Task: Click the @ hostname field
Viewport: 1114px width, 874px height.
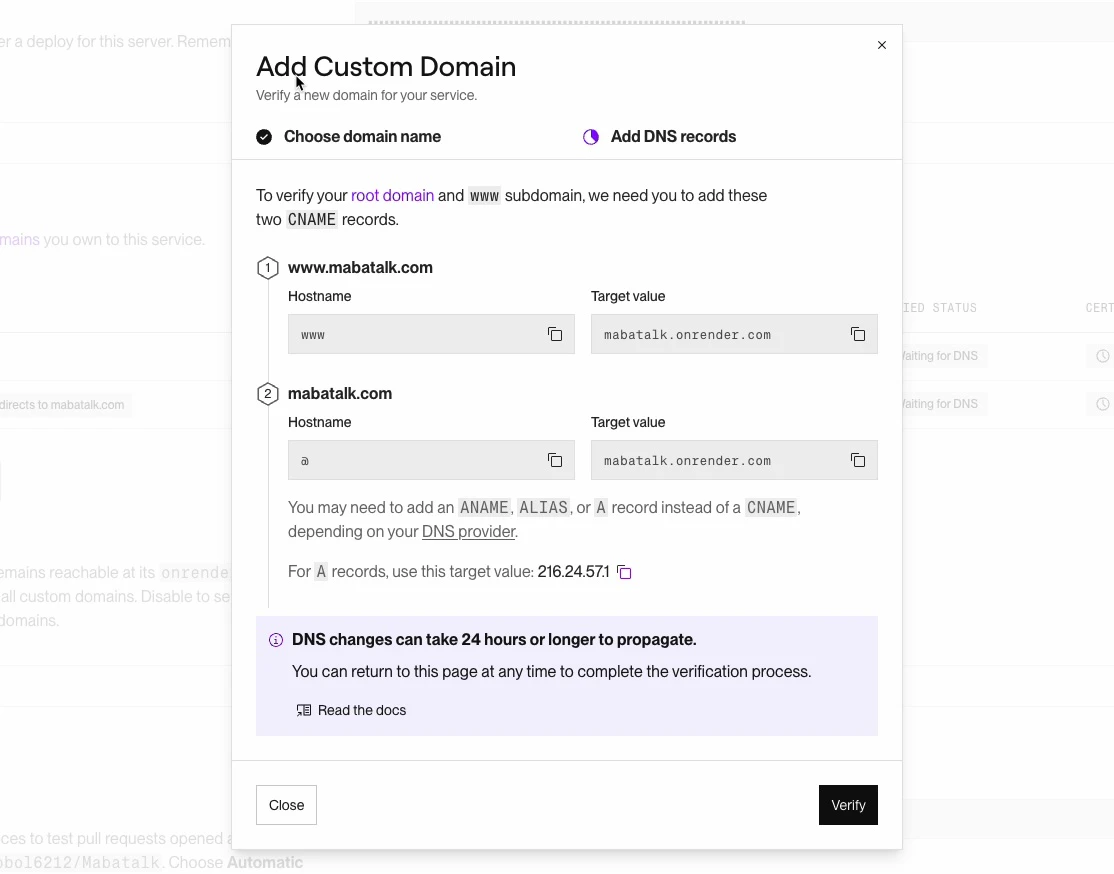Action: pyautogui.click(x=413, y=460)
